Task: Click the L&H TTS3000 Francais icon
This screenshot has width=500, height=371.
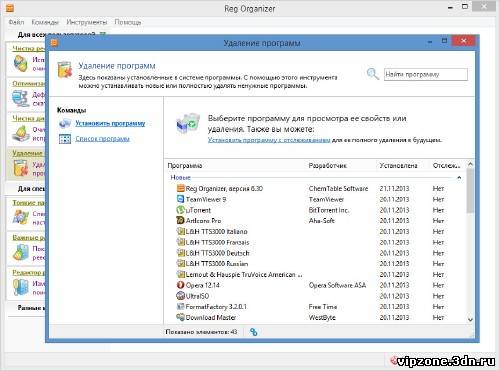Action: [180, 242]
